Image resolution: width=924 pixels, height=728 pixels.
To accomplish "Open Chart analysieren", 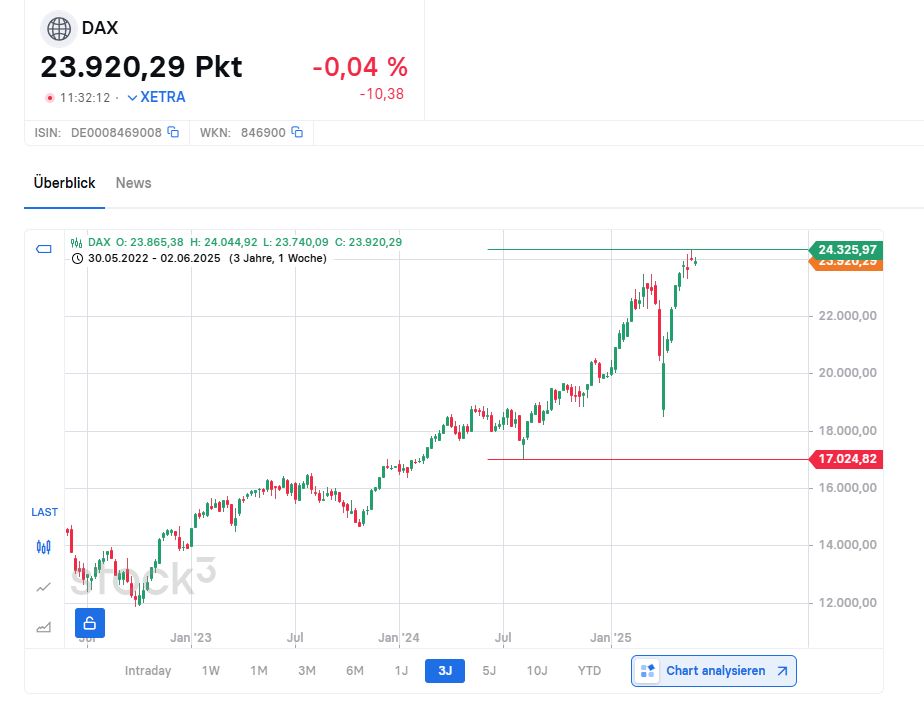I will point(713,671).
